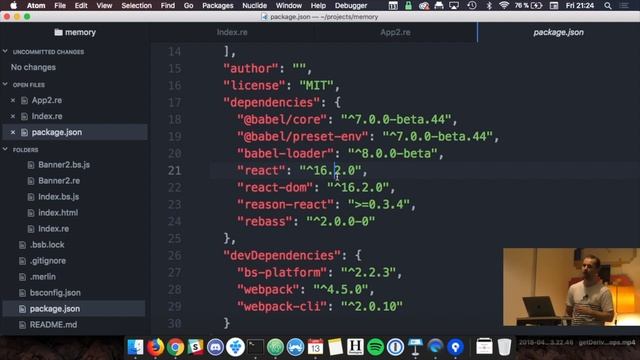The height and width of the screenshot is (360, 640).
Task: Click the green lock menu bar icon
Action: tap(408, 5)
